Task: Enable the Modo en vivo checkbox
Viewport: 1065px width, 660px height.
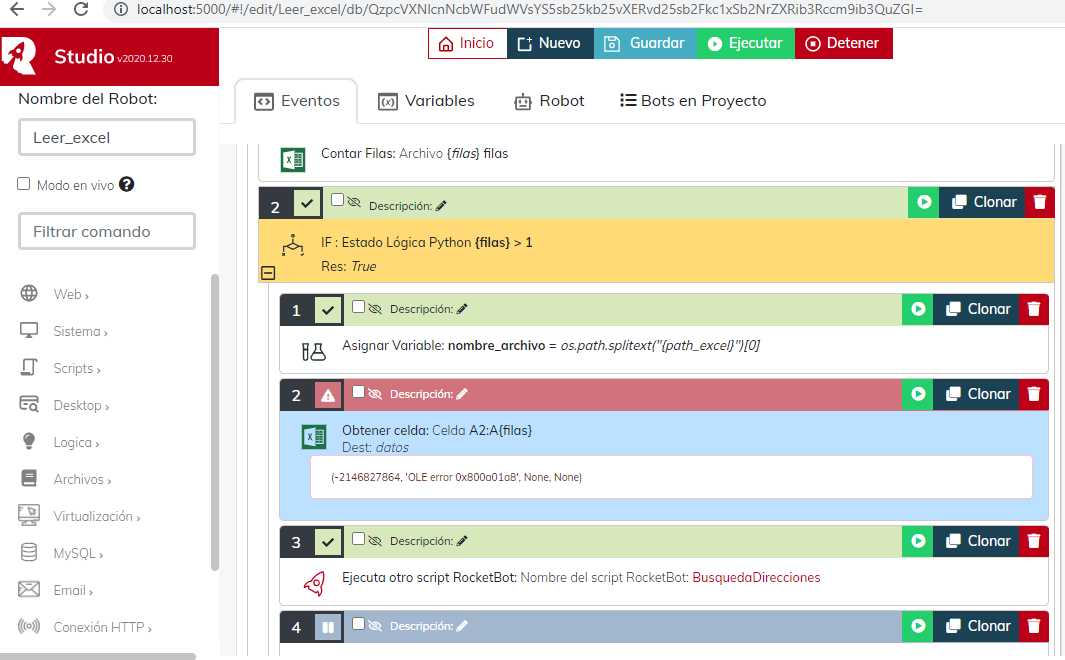Action: [x=24, y=185]
